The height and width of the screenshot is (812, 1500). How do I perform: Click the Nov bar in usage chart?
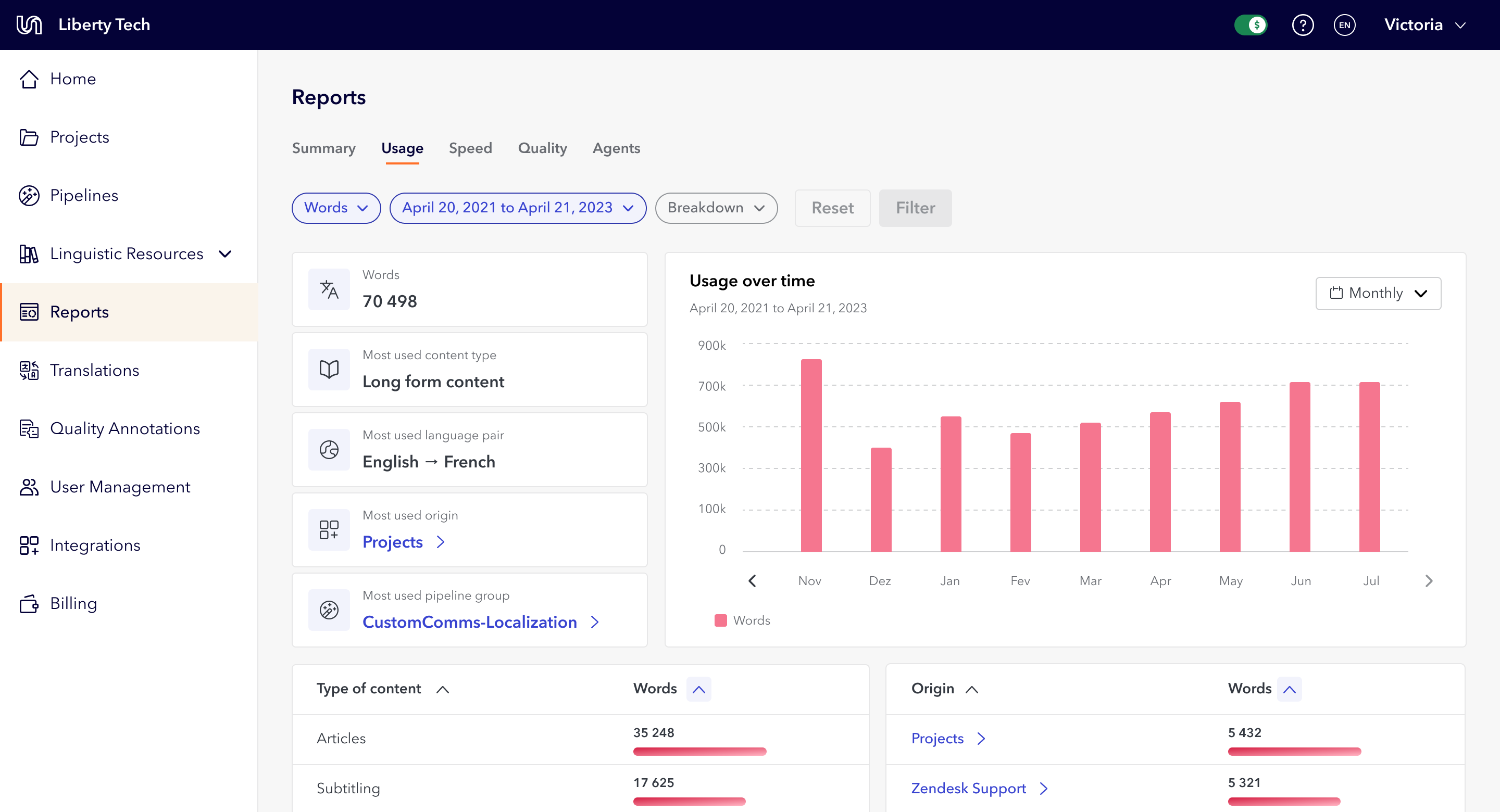pyautogui.click(x=811, y=455)
